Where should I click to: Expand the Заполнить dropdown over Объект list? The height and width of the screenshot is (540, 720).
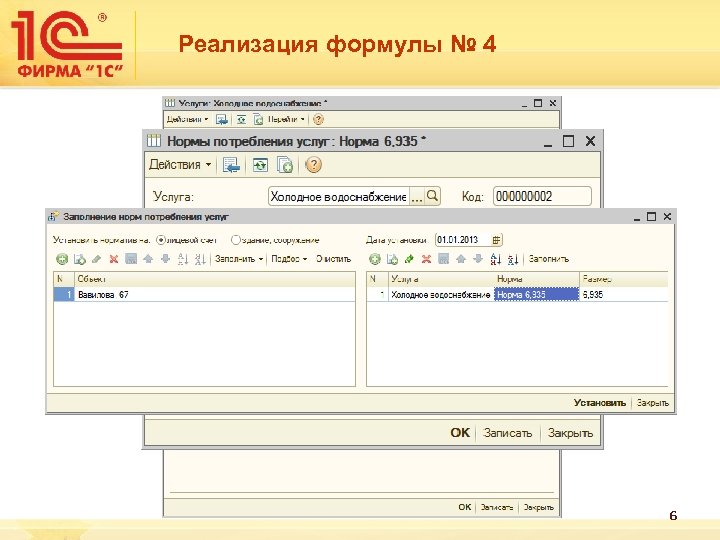pos(239,259)
